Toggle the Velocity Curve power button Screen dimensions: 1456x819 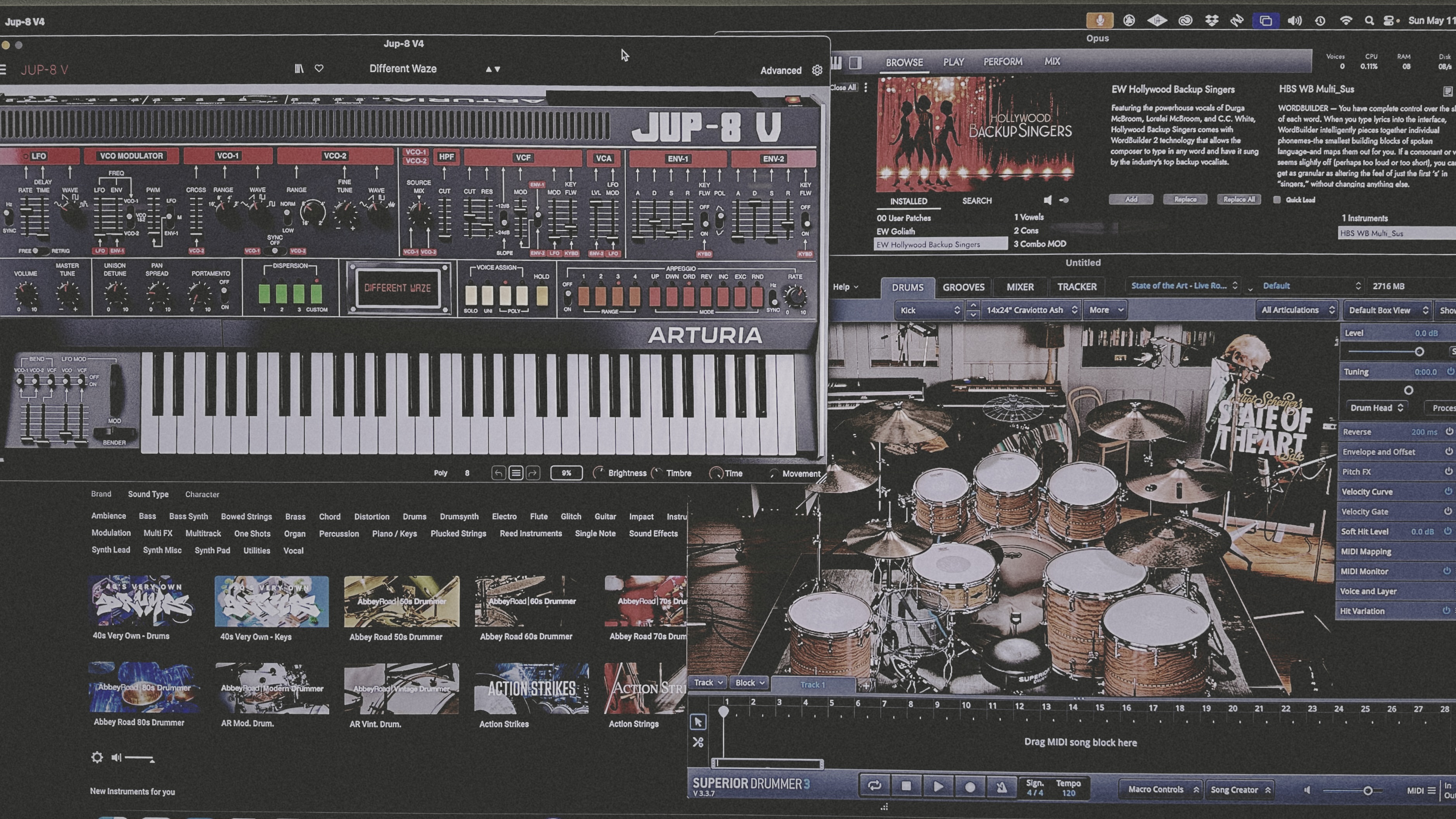tap(1448, 491)
